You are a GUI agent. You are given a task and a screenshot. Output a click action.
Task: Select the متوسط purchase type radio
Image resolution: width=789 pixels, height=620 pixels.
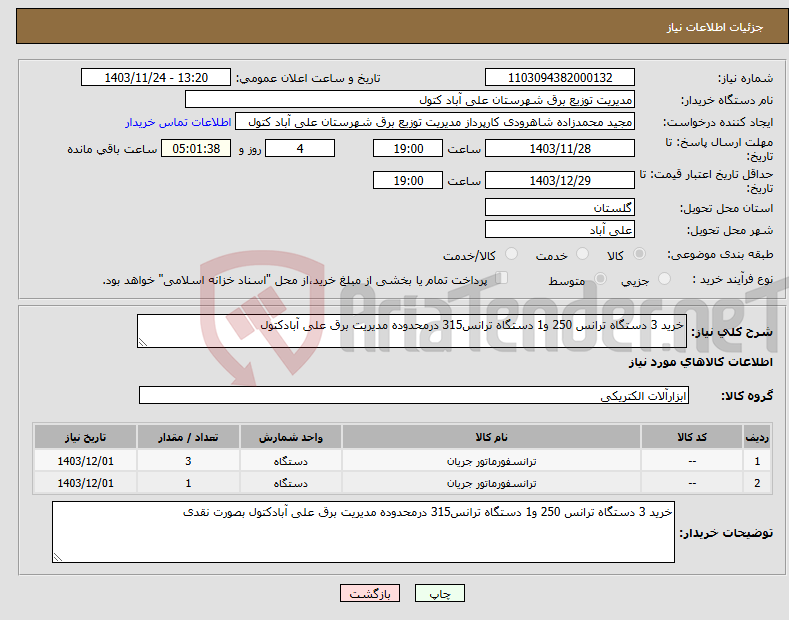tap(600, 279)
